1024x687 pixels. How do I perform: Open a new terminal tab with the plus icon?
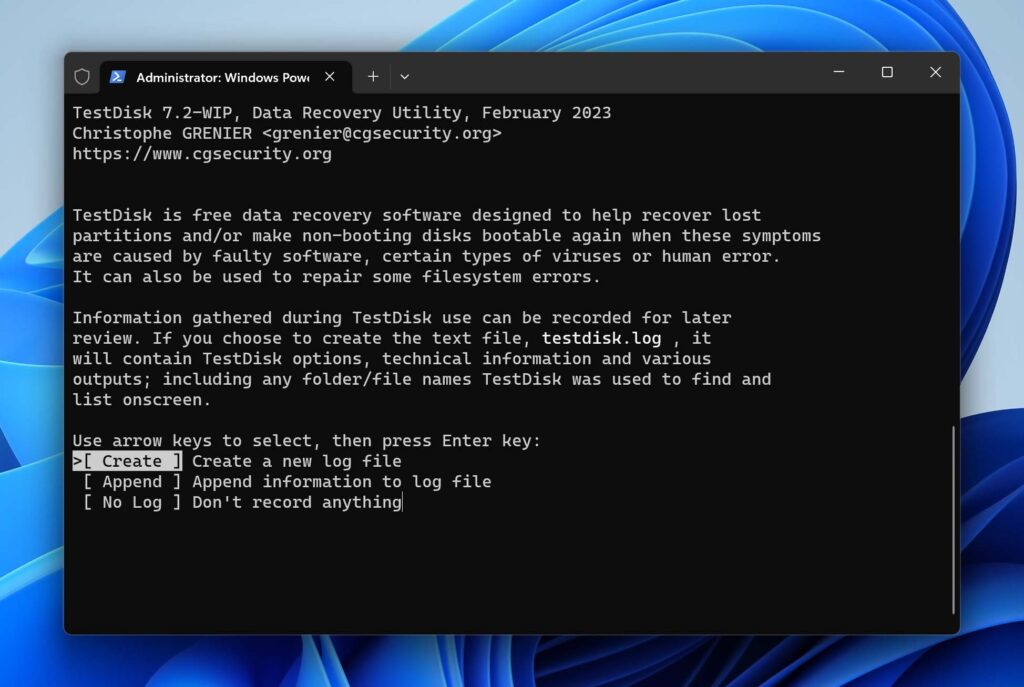[373, 76]
